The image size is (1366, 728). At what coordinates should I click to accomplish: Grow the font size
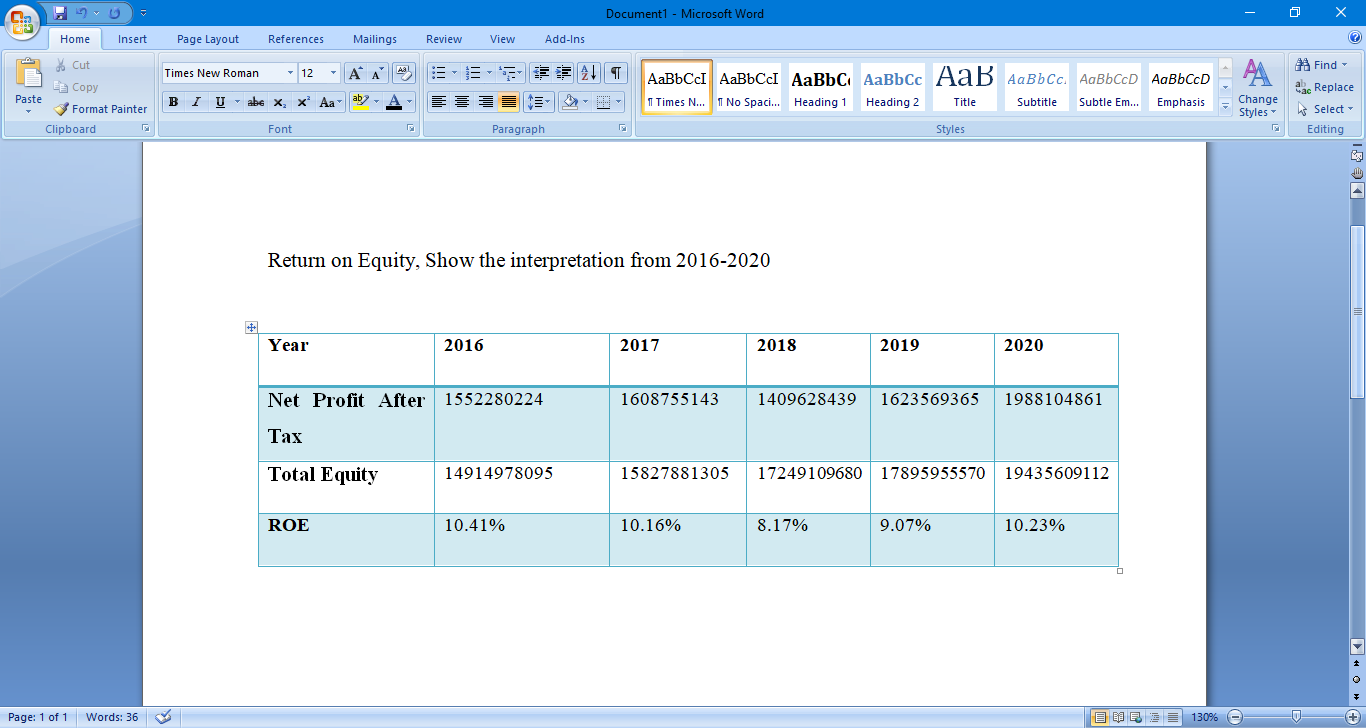point(356,73)
